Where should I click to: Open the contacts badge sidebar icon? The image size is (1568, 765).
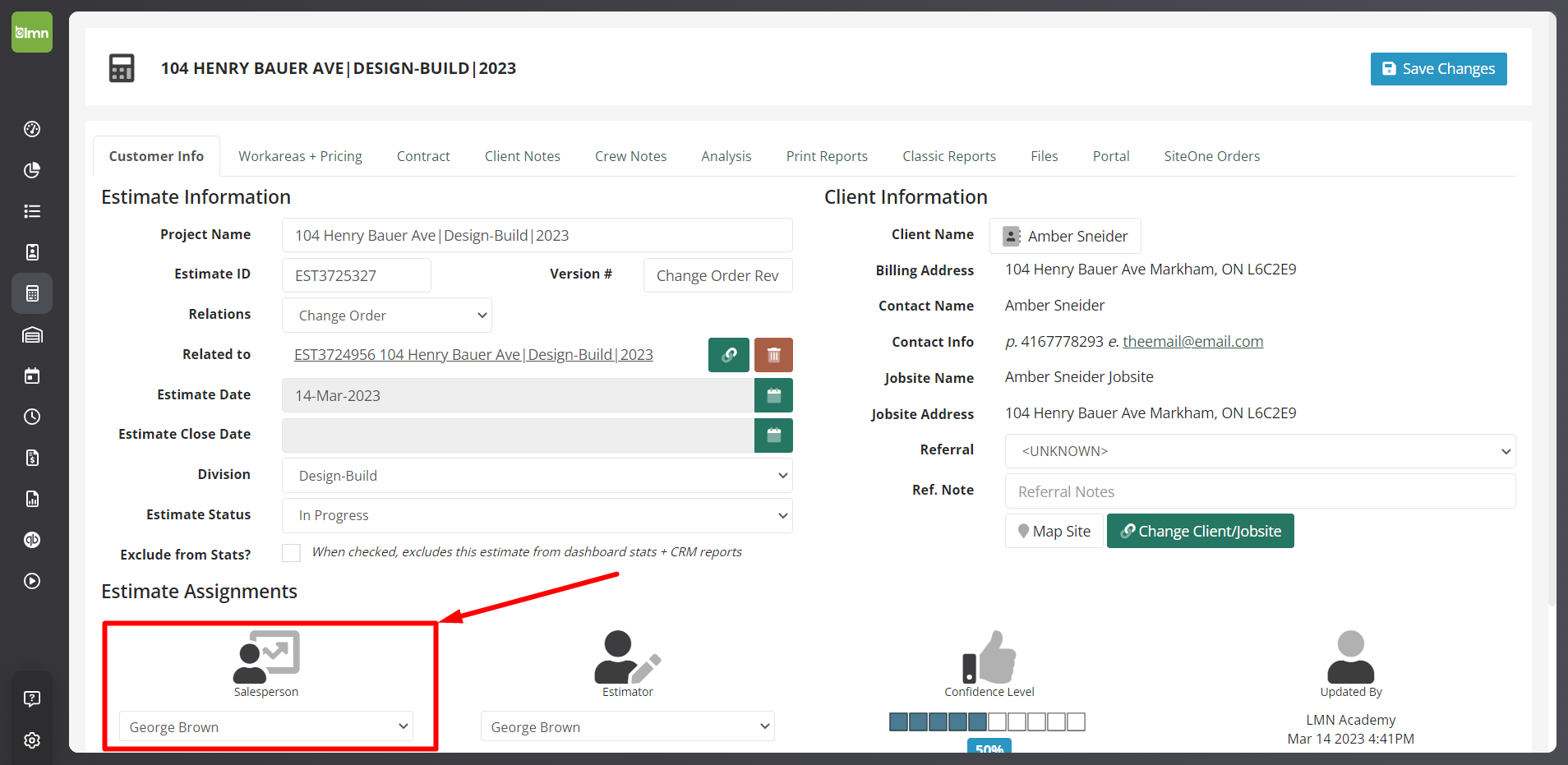pyautogui.click(x=32, y=252)
